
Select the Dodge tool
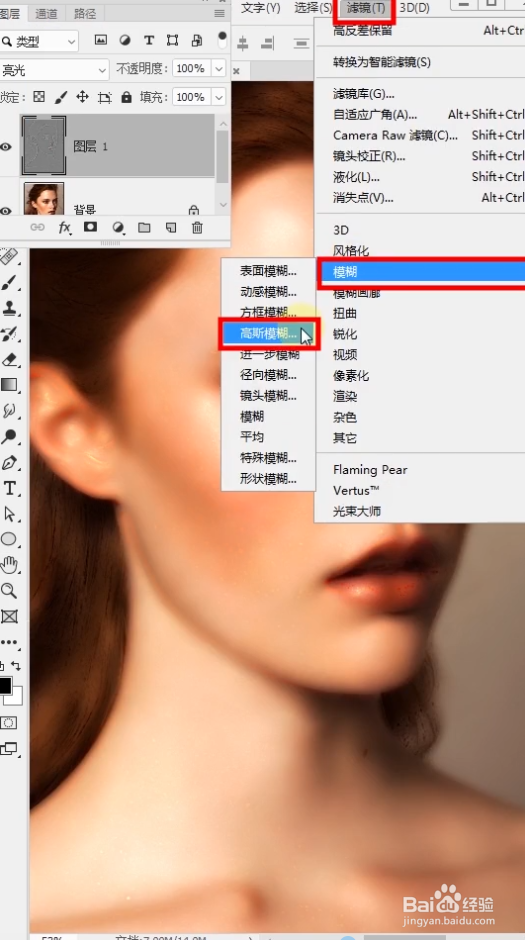tap(8, 436)
